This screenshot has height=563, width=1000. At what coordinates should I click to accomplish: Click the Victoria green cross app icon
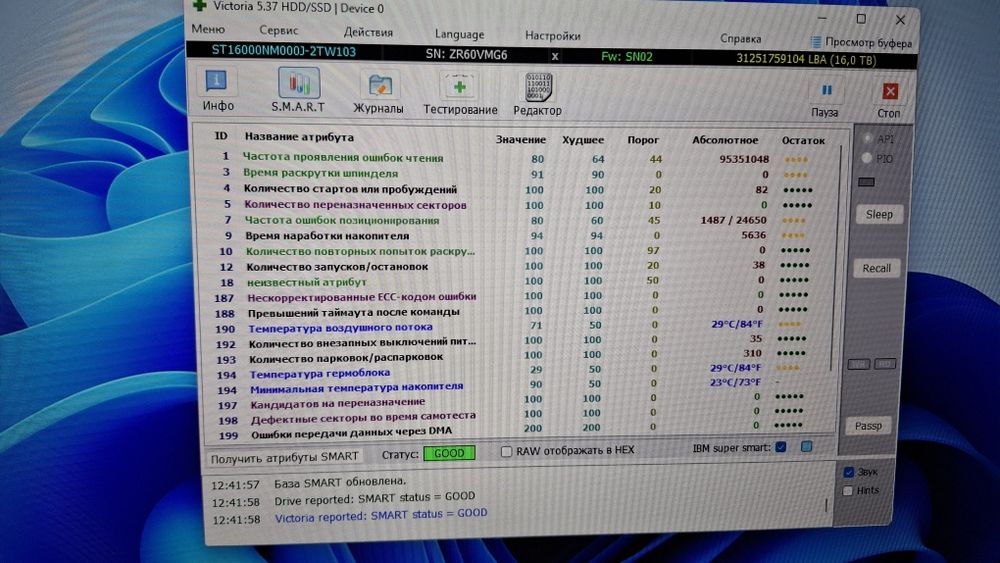click(200, 6)
